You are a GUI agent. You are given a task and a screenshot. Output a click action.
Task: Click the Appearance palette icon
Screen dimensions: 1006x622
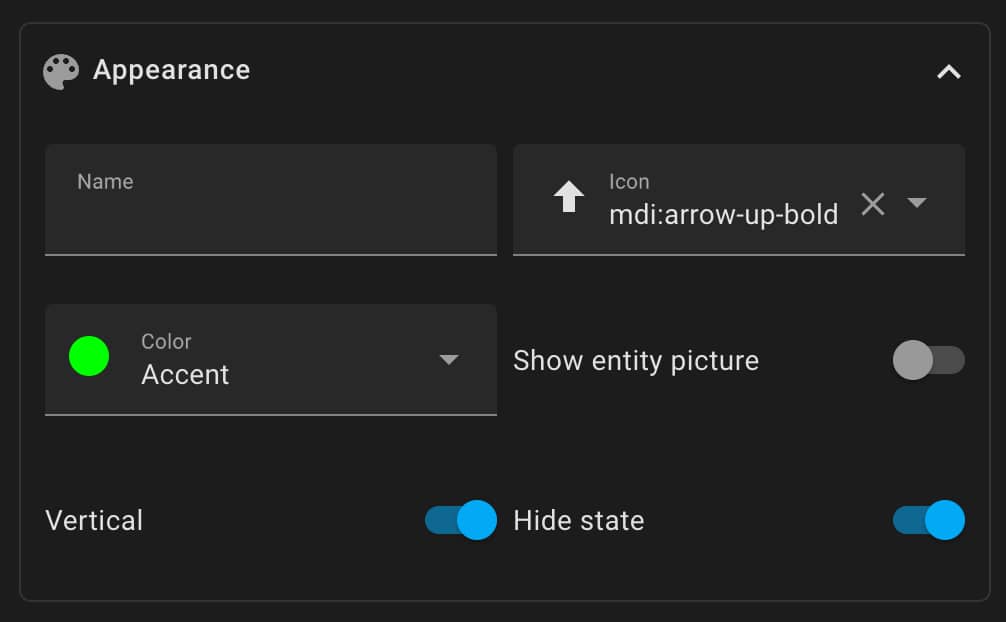coord(61,71)
